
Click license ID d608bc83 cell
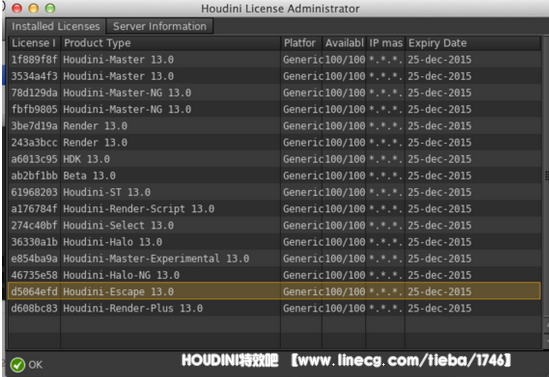[x=34, y=308]
